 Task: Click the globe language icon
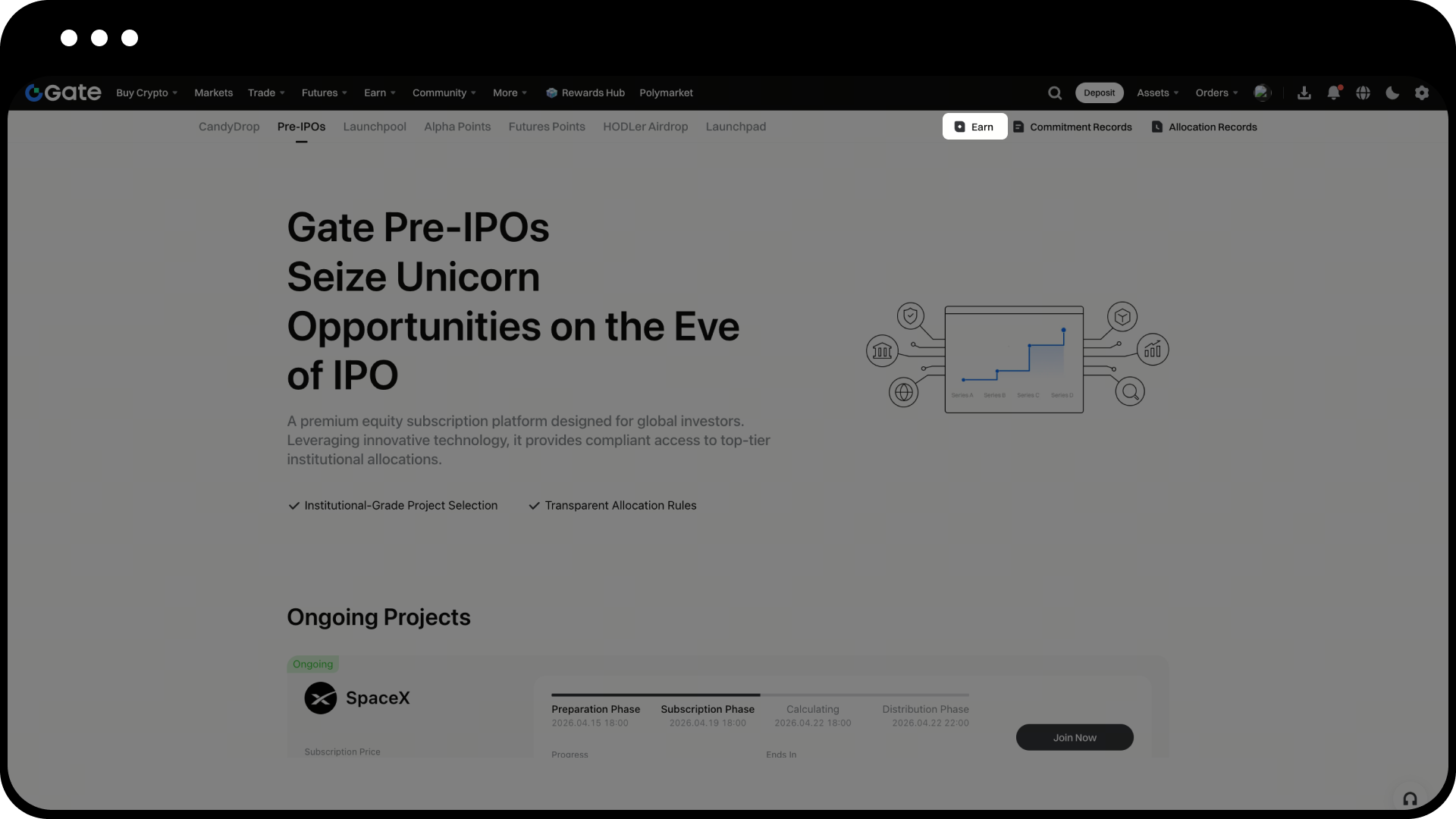[1363, 93]
